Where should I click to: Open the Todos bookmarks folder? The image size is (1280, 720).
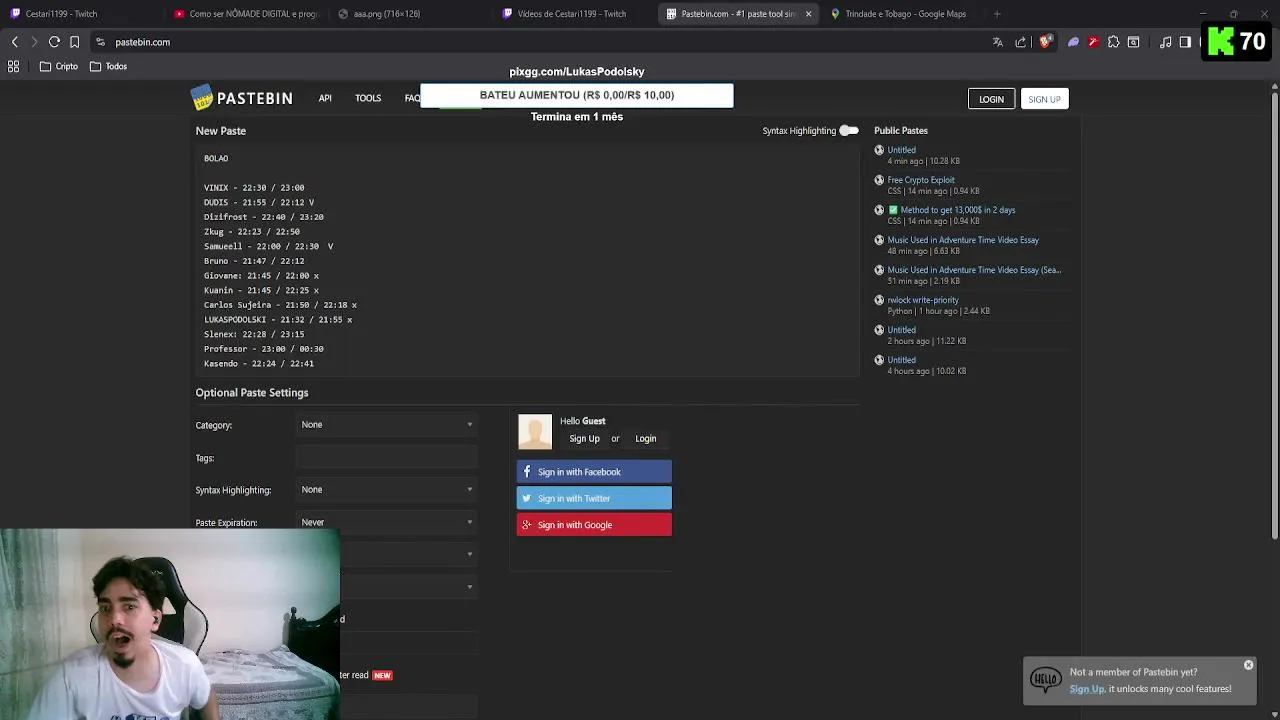tap(109, 66)
